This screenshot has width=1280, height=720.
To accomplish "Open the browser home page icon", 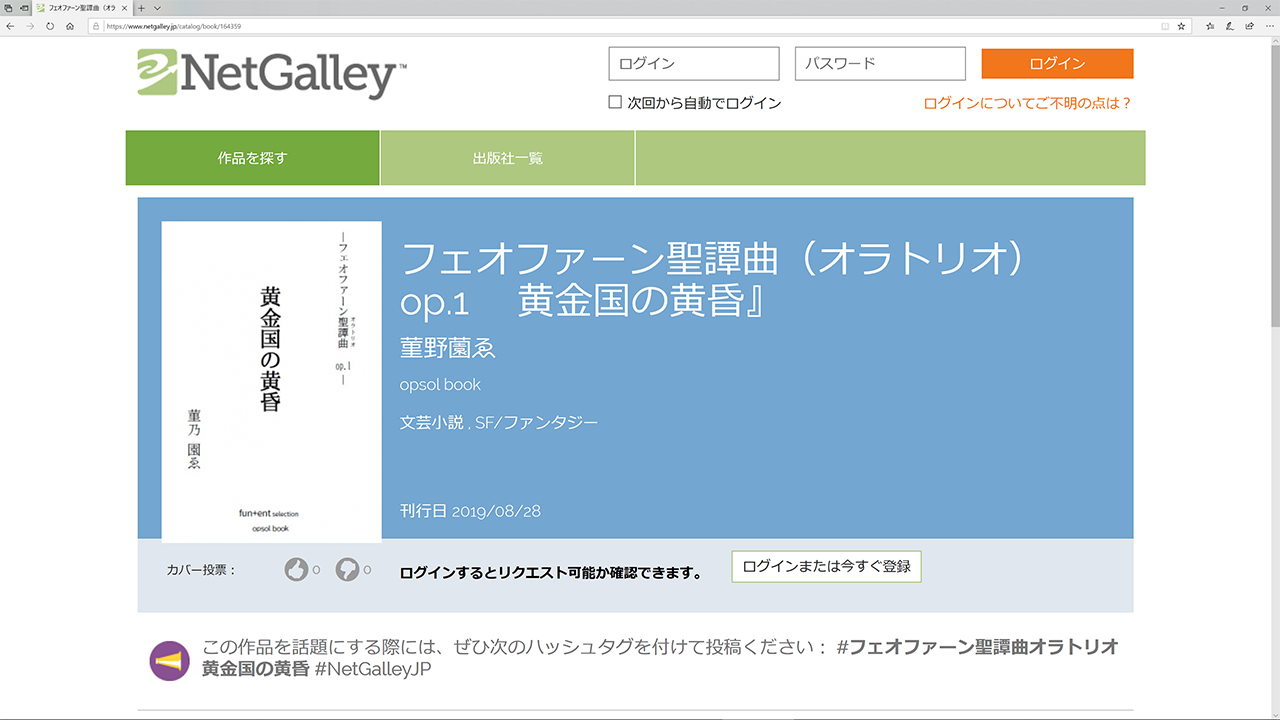I will pos(70,26).
